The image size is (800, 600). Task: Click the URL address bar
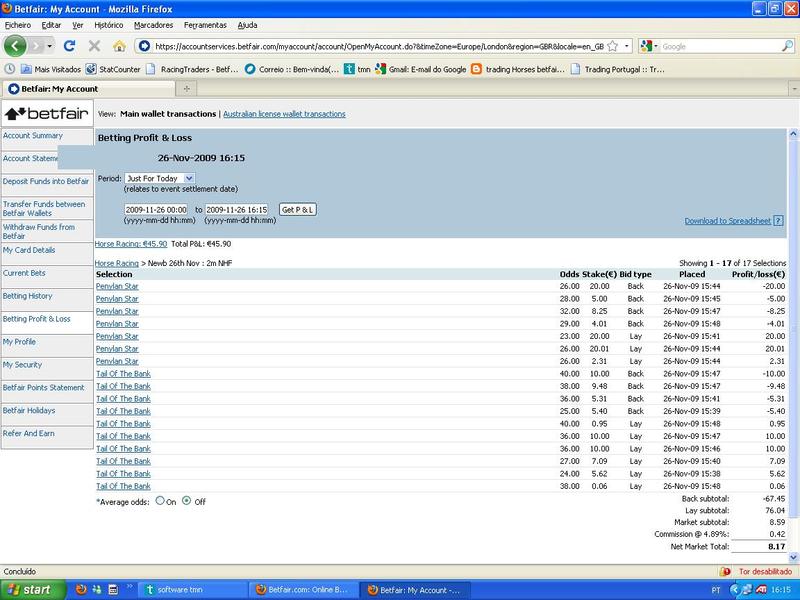[x=379, y=46]
